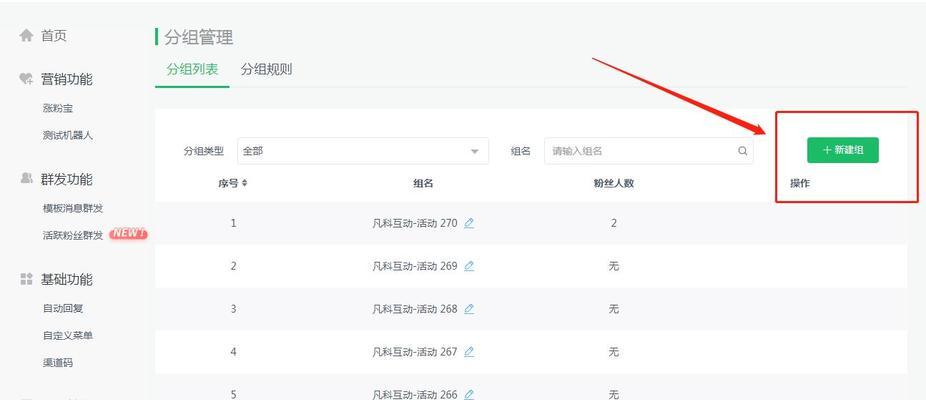Edit group name 凡科互动-活动 268 pencil icon
This screenshot has height=400, width=926.
(469, 309)
